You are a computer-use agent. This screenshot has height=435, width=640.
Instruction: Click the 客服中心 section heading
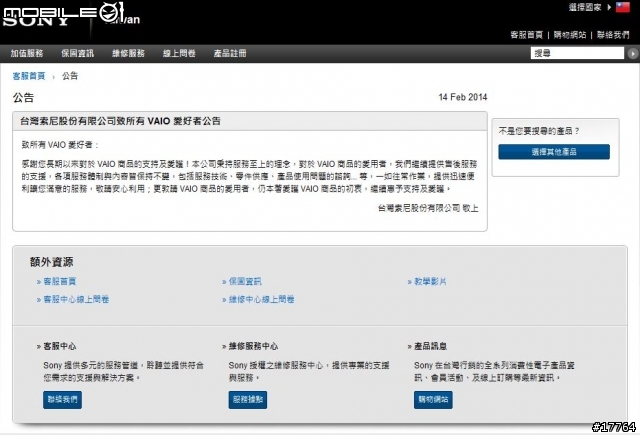pos(60,346)
